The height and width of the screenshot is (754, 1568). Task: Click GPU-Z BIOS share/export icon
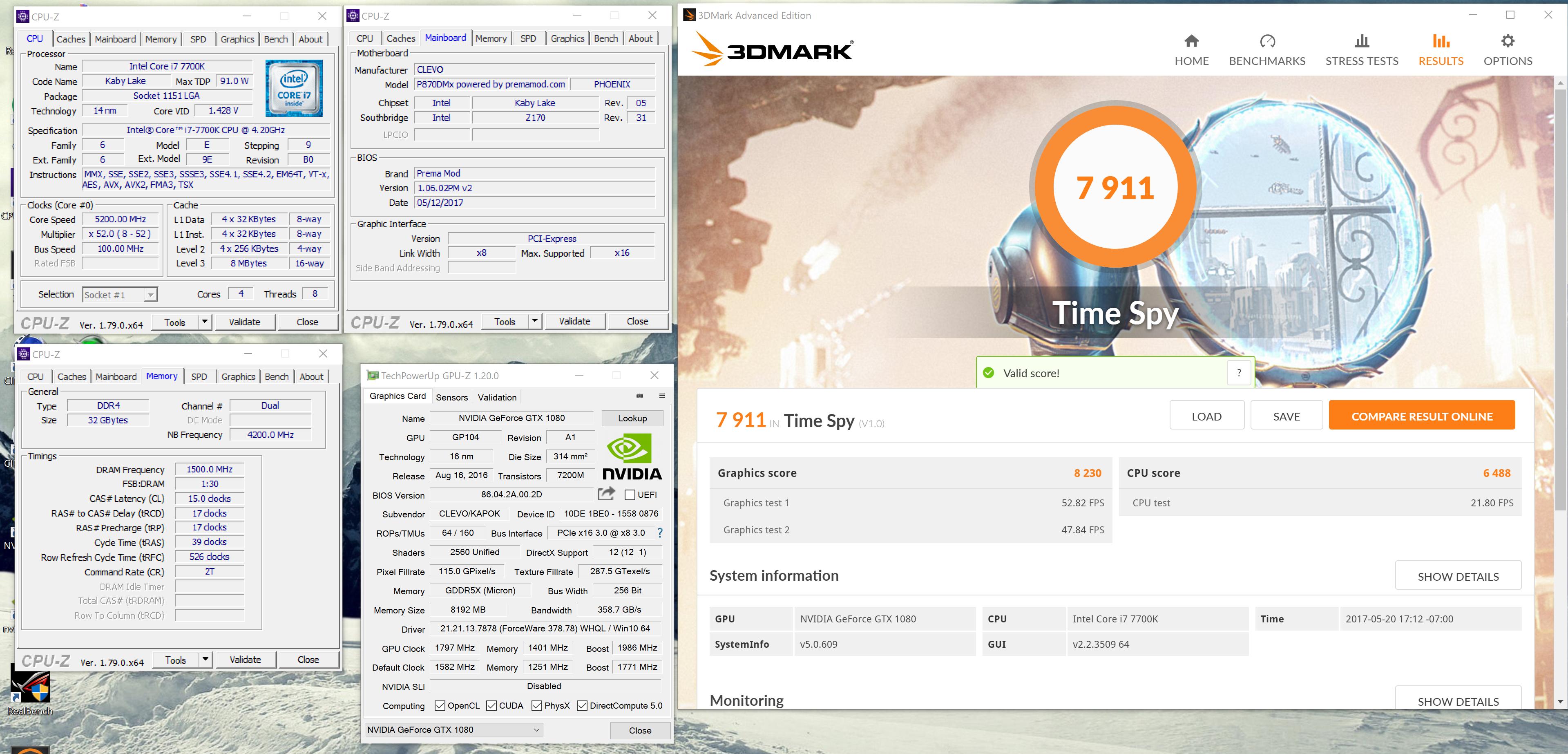606,494
